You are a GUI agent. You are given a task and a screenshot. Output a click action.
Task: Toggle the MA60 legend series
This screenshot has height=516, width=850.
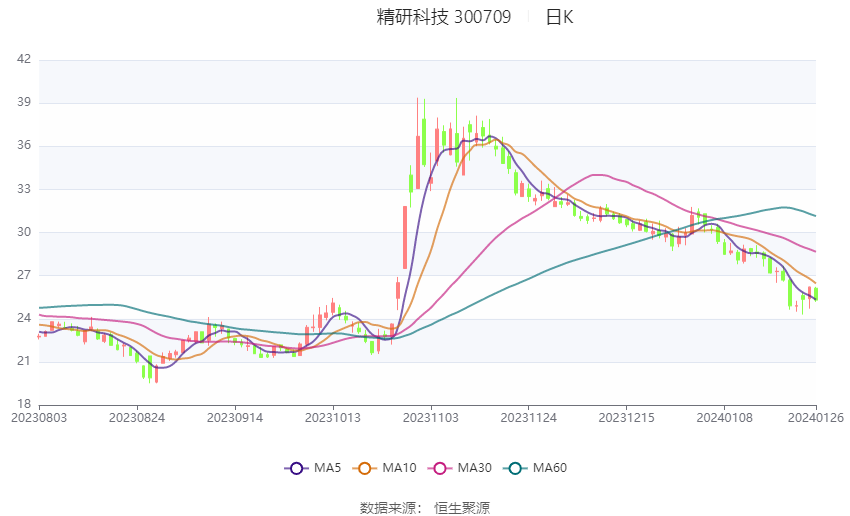coord(535,468)
